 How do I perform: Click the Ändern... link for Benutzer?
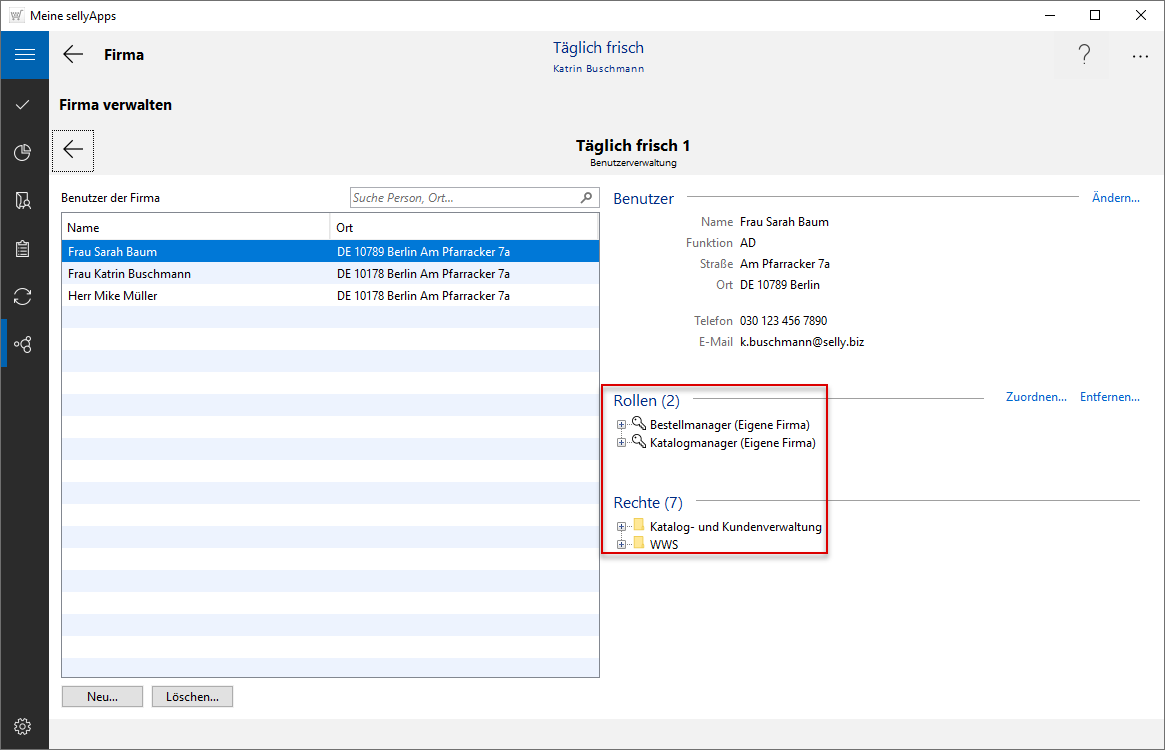(1115, 198)
